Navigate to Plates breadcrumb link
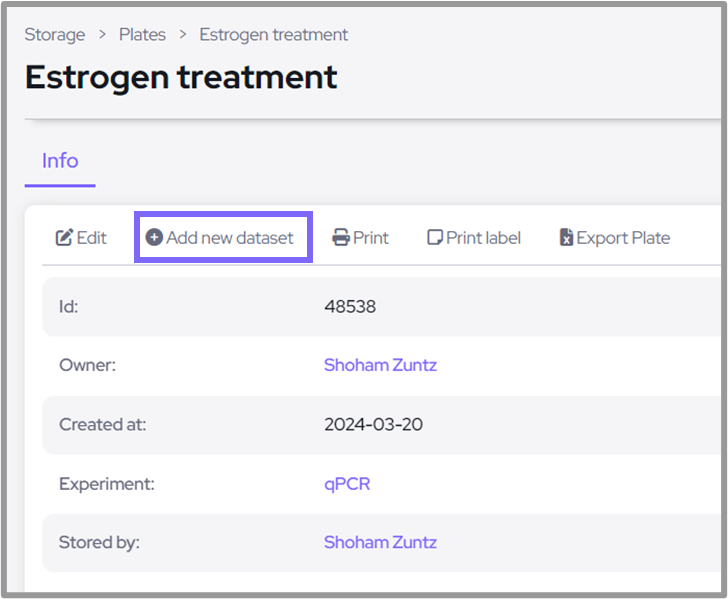Screen dimensions: 728x599 point(142,35)
